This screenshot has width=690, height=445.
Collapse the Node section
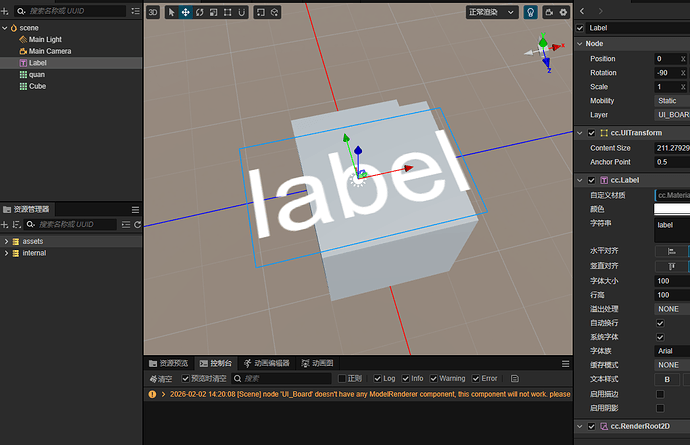[x=580, y=44]
